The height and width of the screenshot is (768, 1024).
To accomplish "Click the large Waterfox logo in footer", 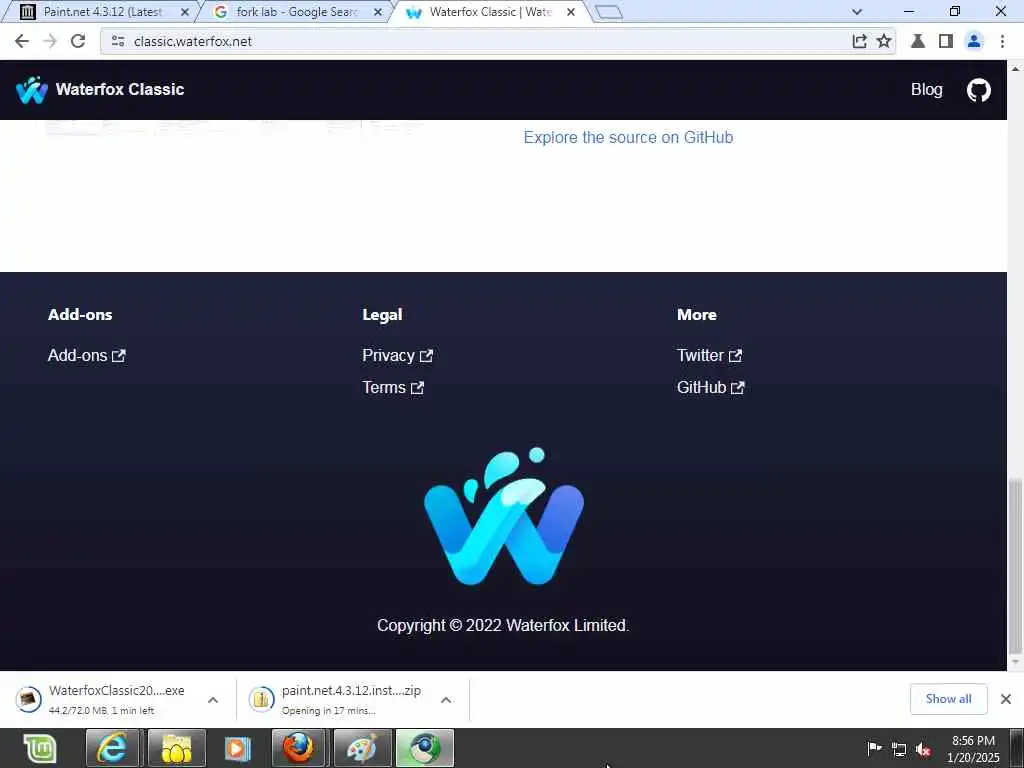I will click(504, 516).
